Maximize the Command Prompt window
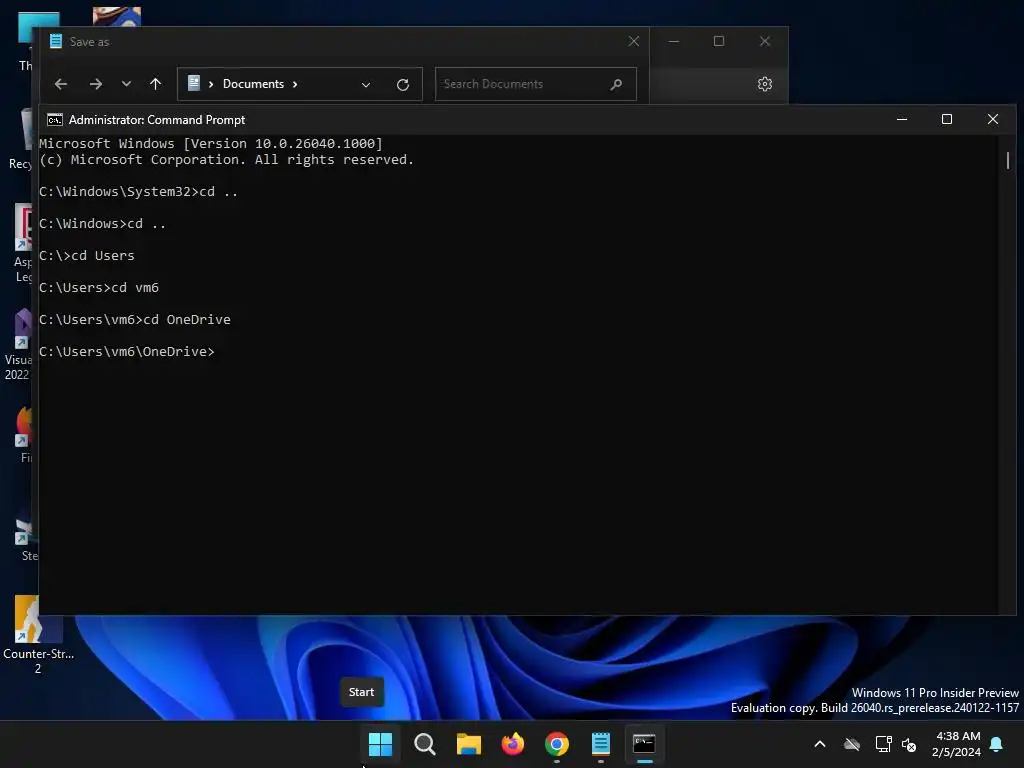 click(x=947, y=119)
